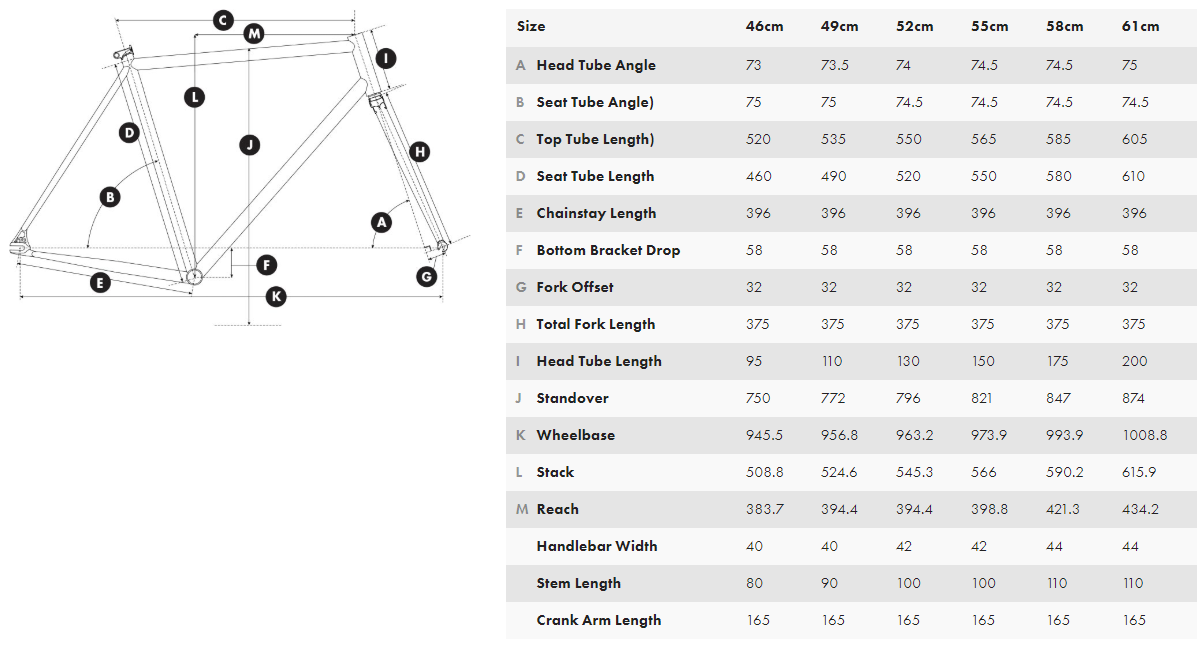Select the Handlebar Width row label

pyautogui.click(x=596, y=546)
